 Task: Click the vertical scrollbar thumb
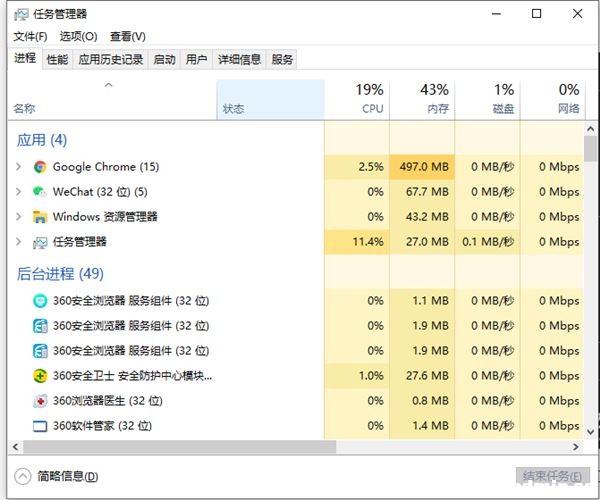click(x=590, y=149)
